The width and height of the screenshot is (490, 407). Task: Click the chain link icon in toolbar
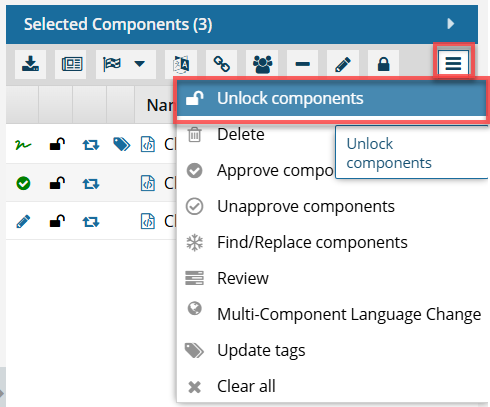click(222, 64)
